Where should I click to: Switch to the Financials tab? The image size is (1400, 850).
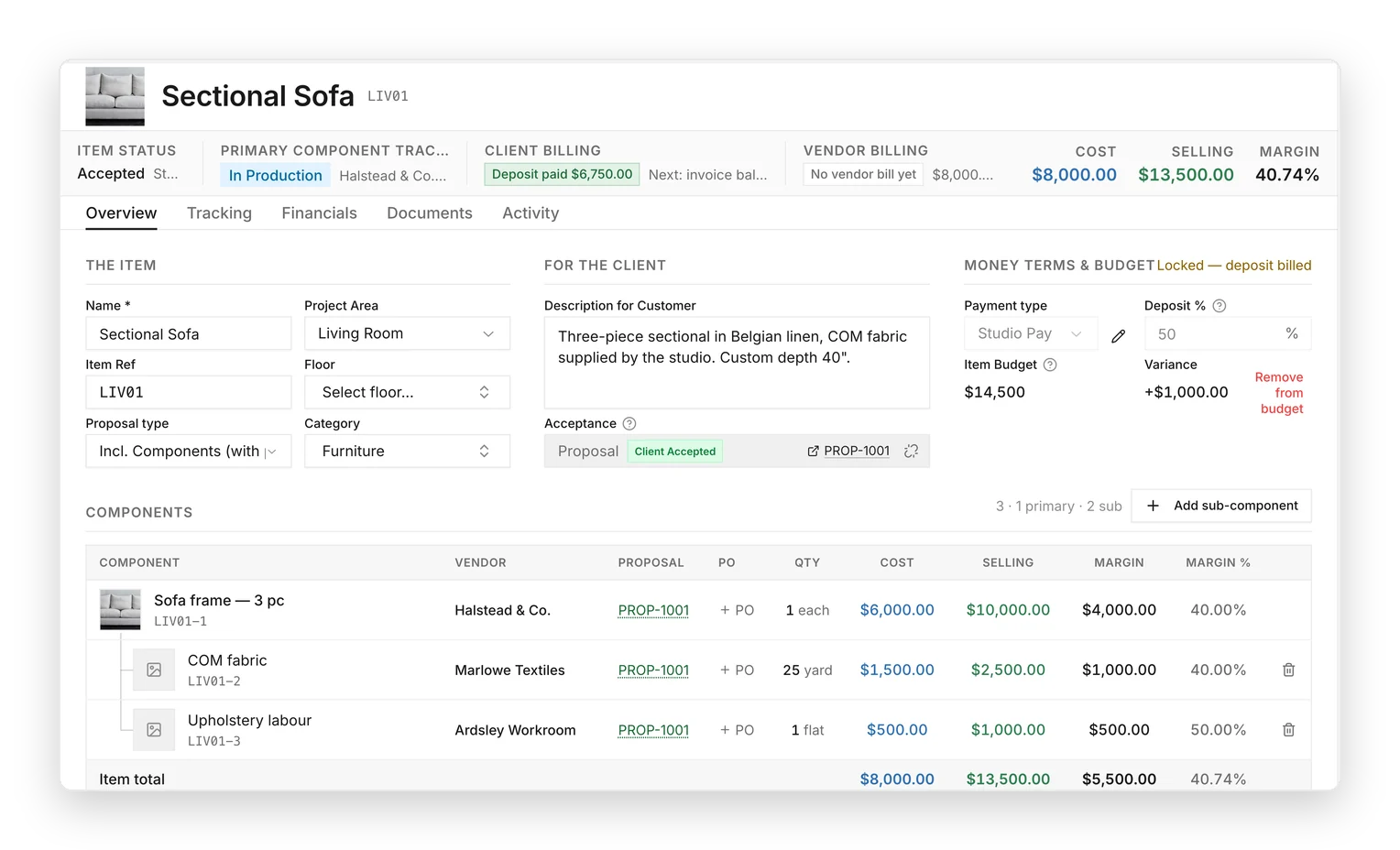point(319,212)
